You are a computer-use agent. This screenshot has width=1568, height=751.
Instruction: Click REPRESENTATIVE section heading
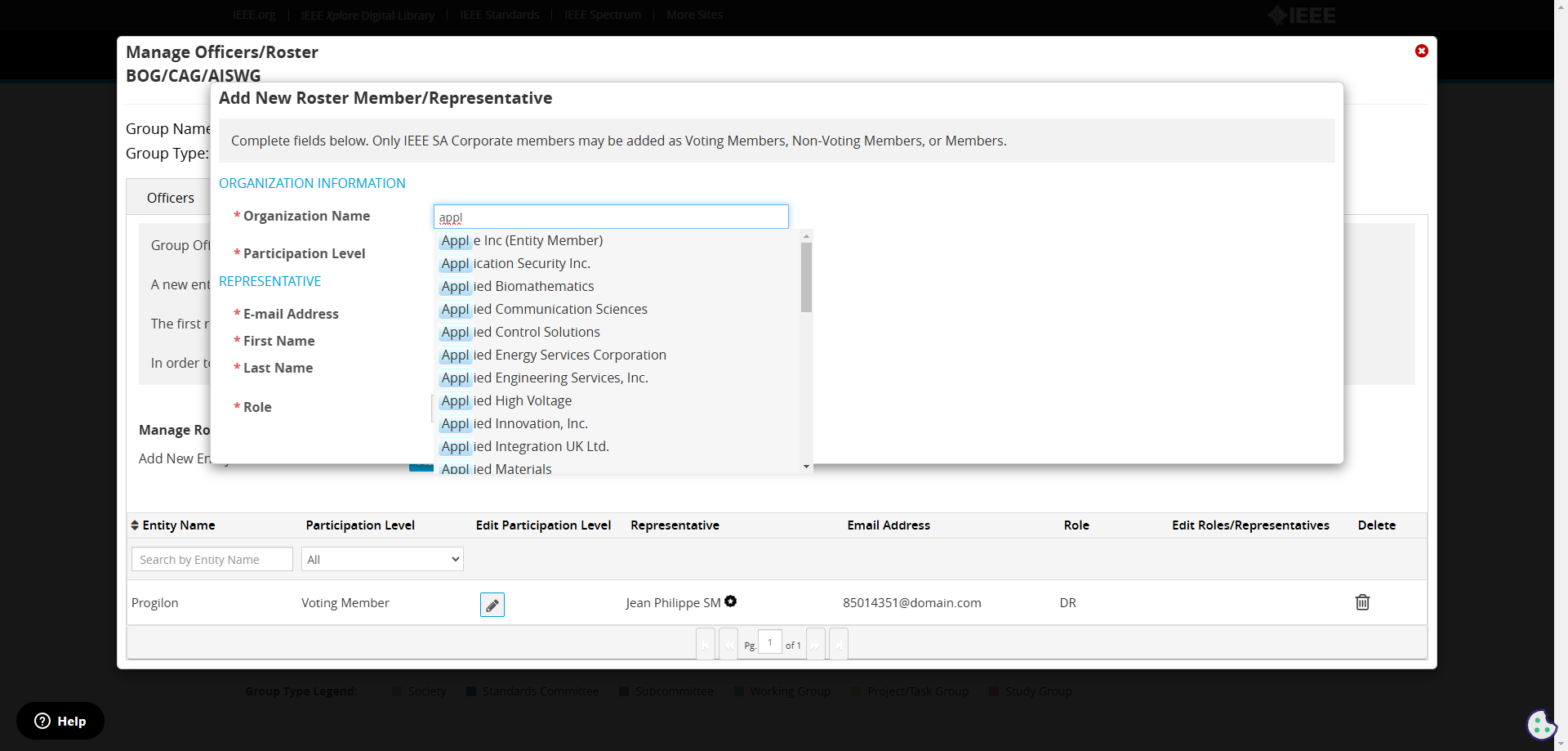(269, 281)
